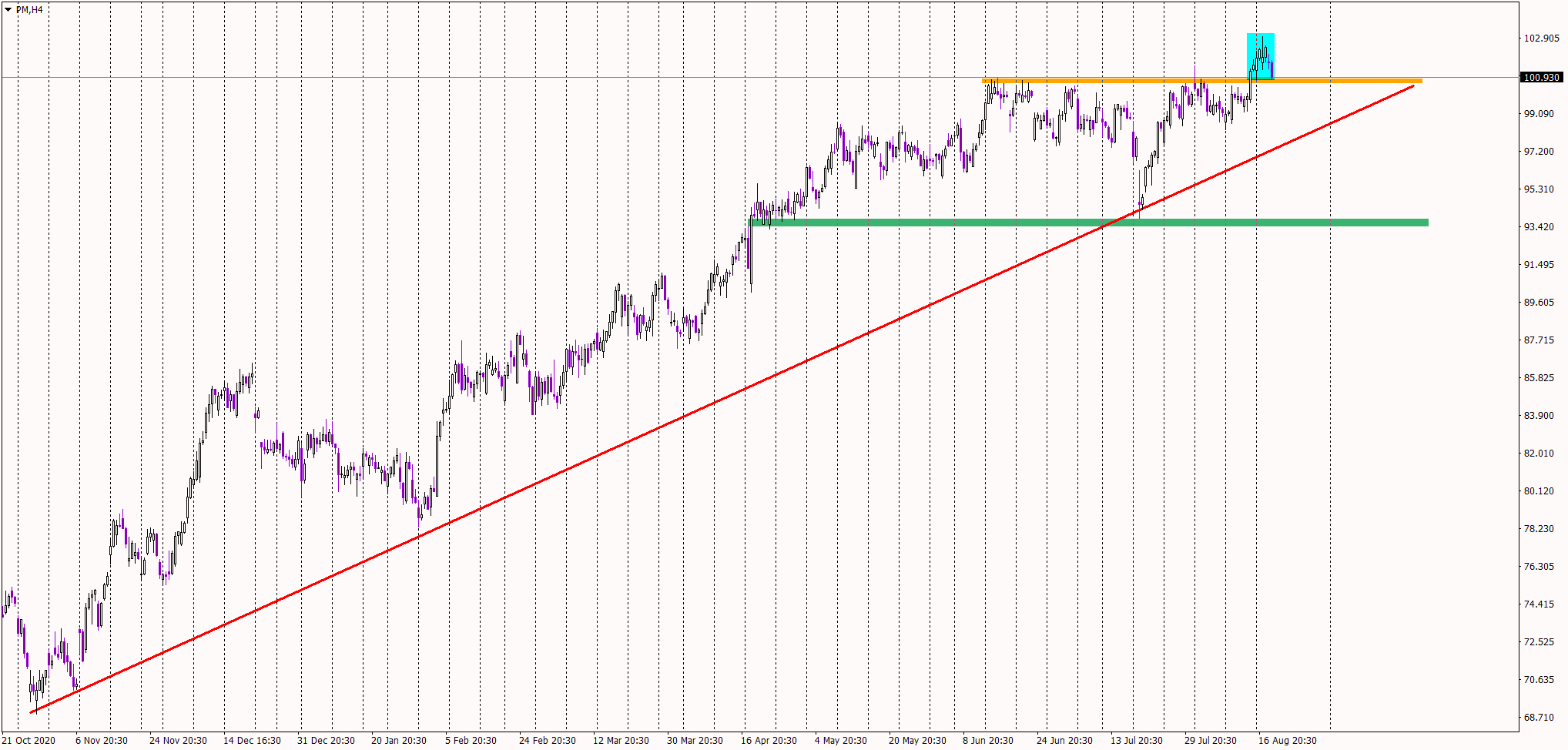Click the 31 Dec 20:30 time label
Image resolution: width=1568 pixels, height=750 pixels.
(326, 741)
